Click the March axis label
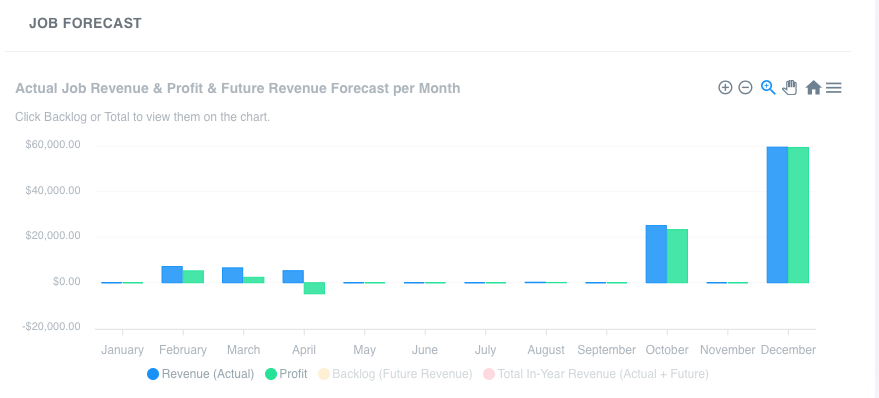 click(243, 350)
